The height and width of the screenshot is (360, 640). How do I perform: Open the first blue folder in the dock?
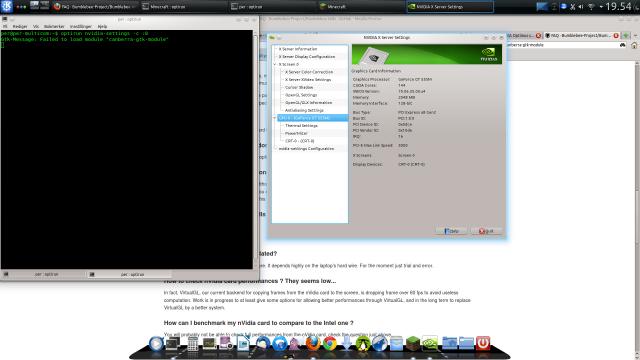[449, 344]
